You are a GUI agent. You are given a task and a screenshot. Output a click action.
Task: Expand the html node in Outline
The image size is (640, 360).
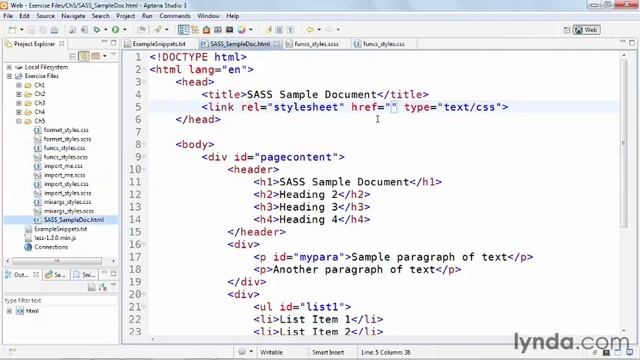point(9,311)
